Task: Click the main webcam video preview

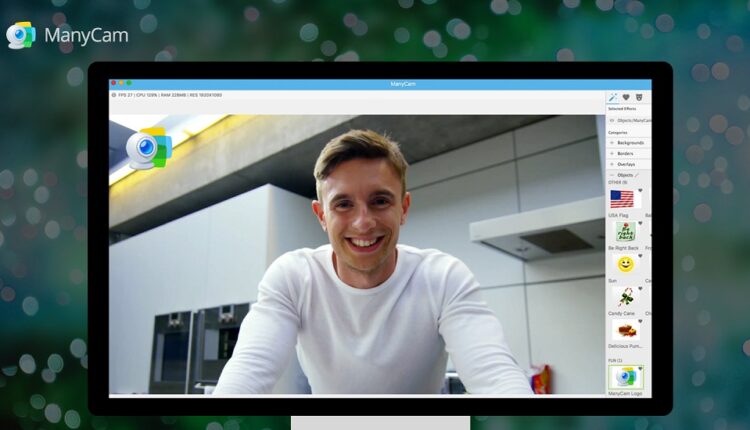Action: pos(357,254)
